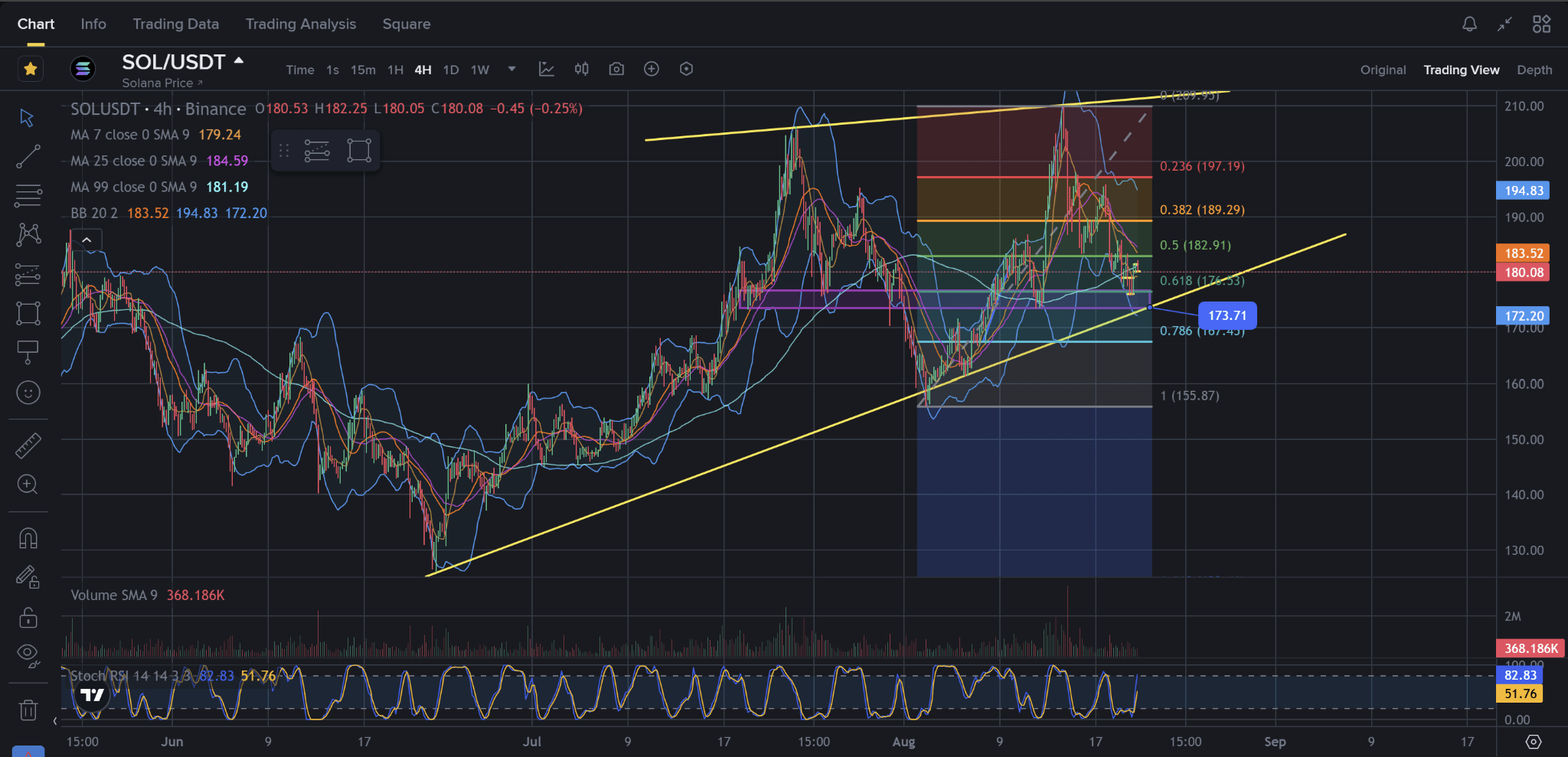The image size is (1568, 757).
Task: Open the Chart tab
Action: tap(36, 24)
